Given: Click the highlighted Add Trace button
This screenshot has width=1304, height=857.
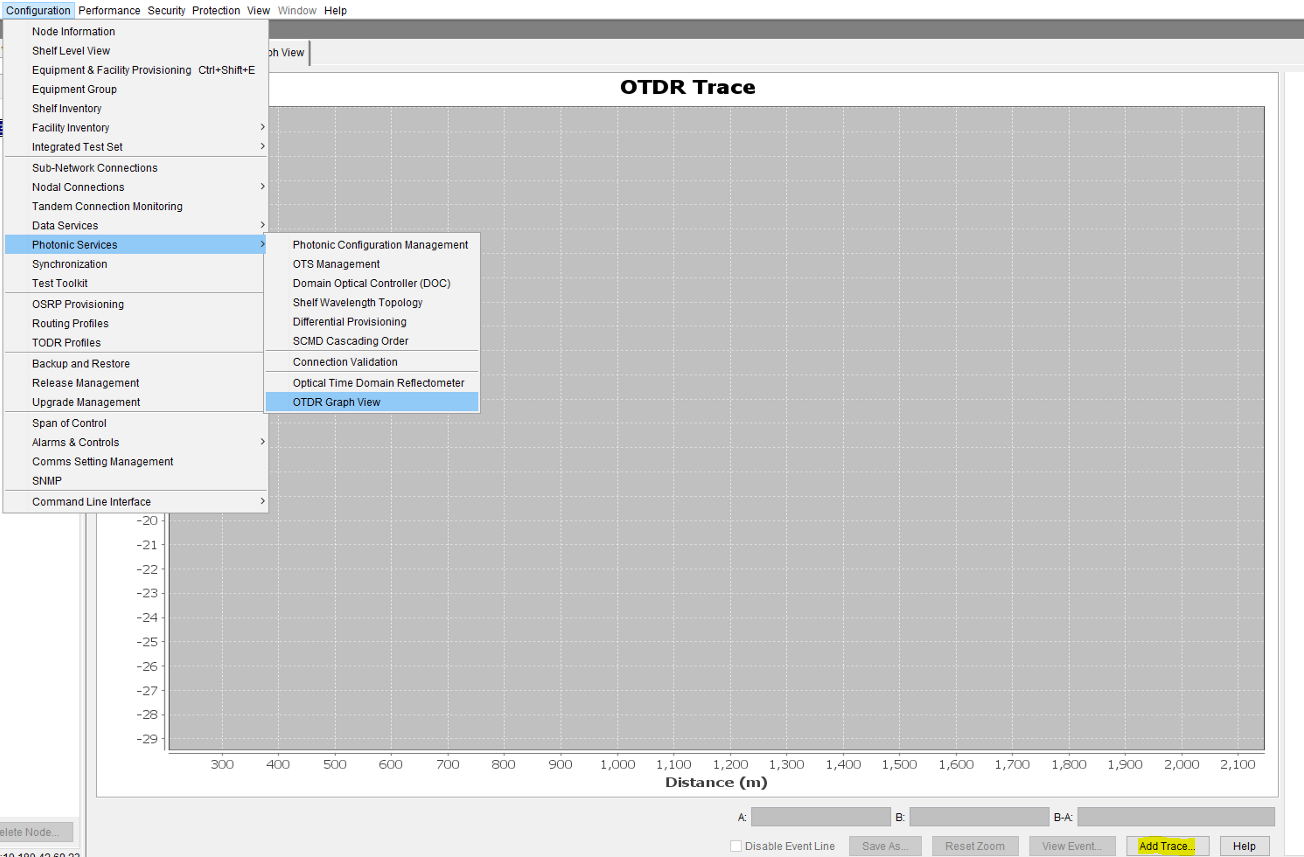Looking at the screenshot, I should (x=1166, y=845).
